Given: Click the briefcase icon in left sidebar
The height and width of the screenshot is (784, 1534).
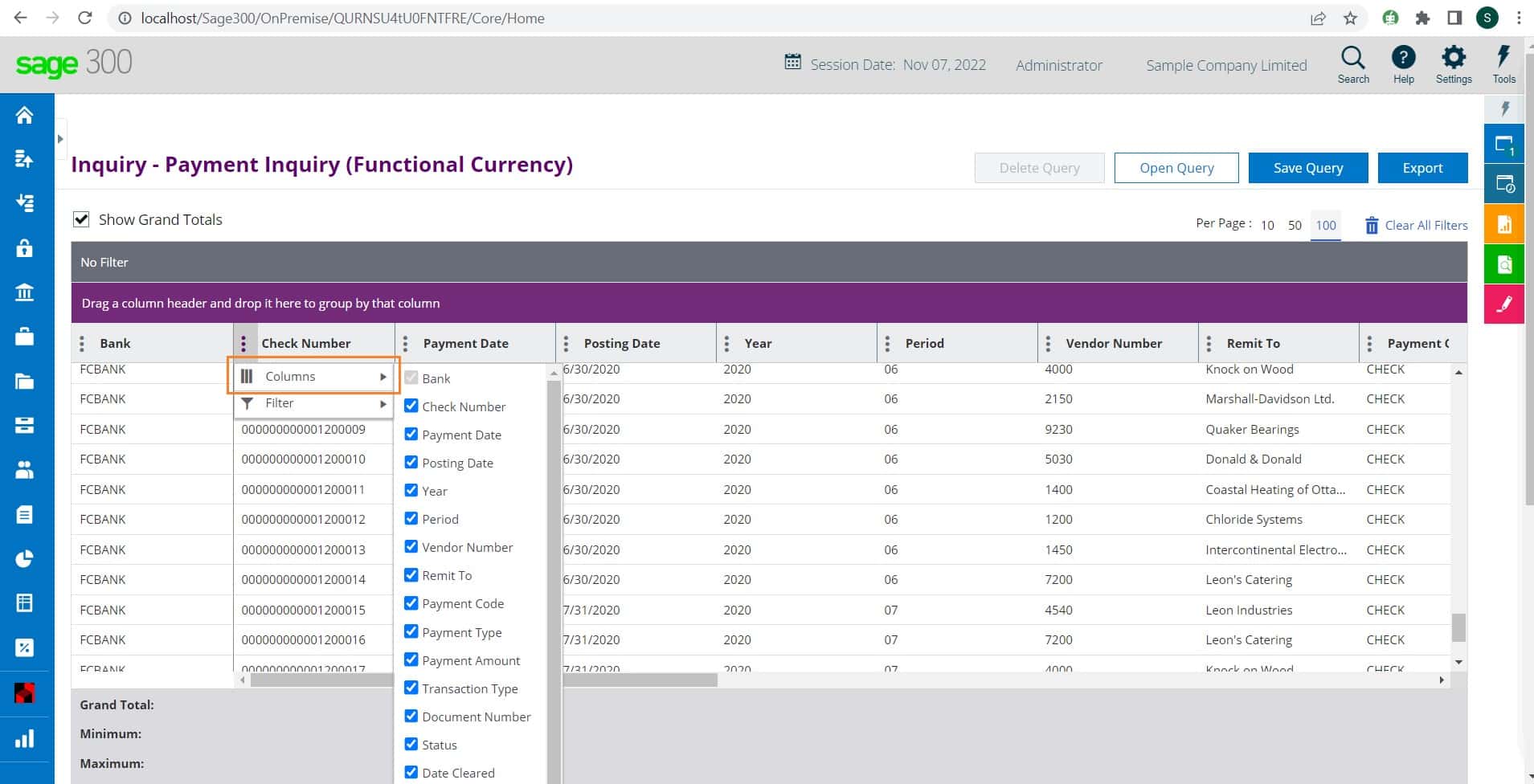Looking at the screenshot, I should click(x=24, y=337).
